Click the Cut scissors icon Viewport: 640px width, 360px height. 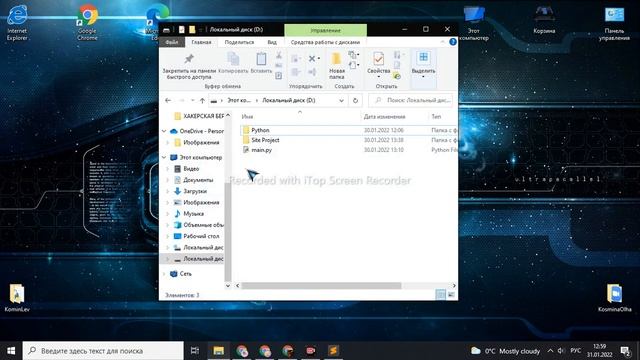click(x=279, y=55)
